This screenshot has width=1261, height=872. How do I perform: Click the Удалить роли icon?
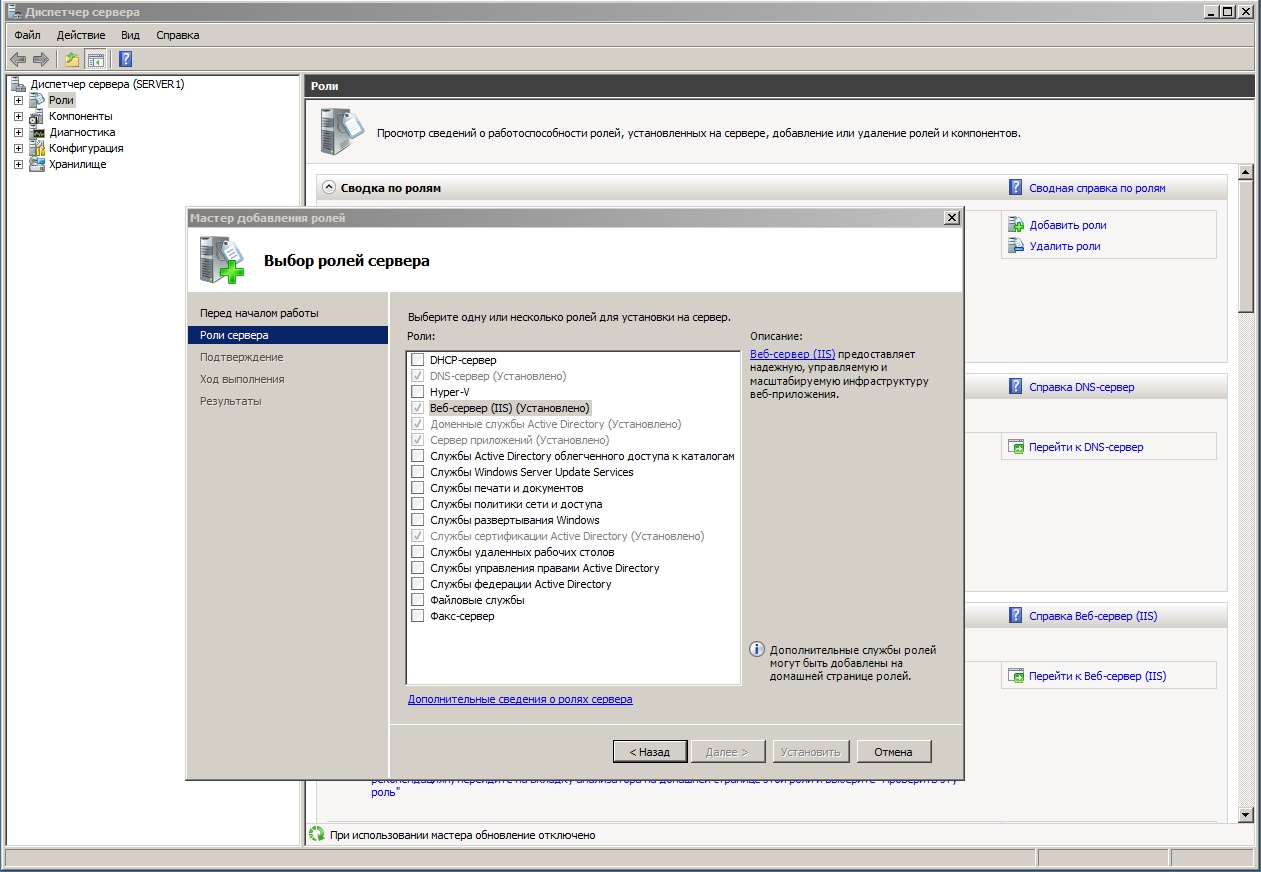(x=1016, y=246)
